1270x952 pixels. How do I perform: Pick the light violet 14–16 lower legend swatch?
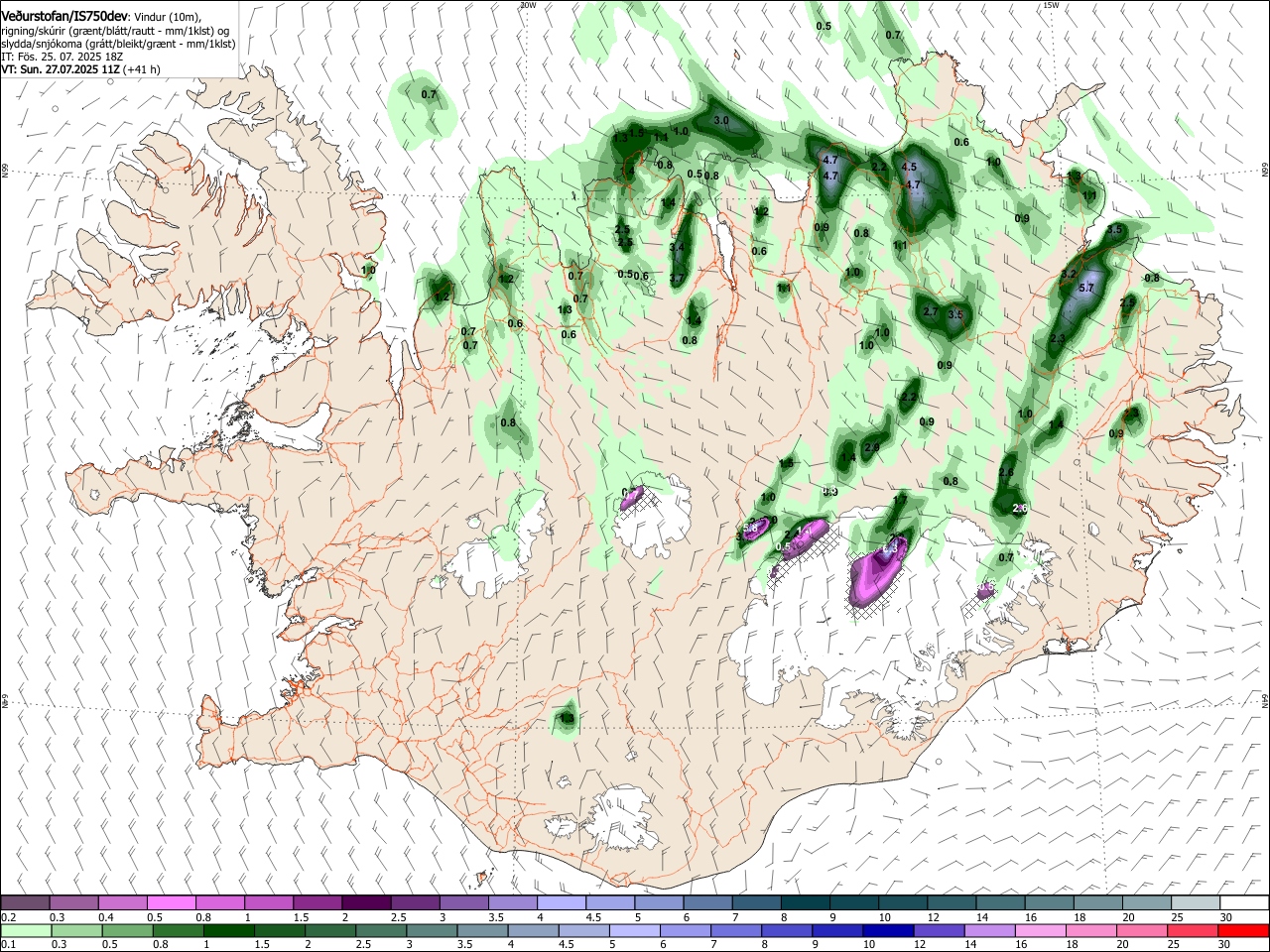990,931
